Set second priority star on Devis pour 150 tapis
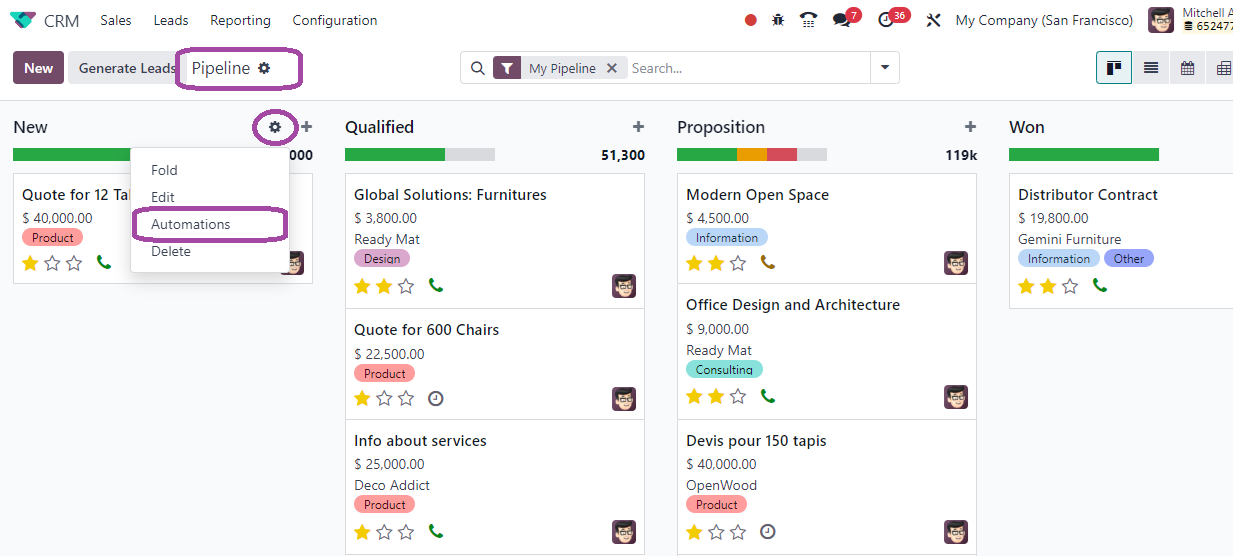 pyautogui.click(x=716, y=531)
